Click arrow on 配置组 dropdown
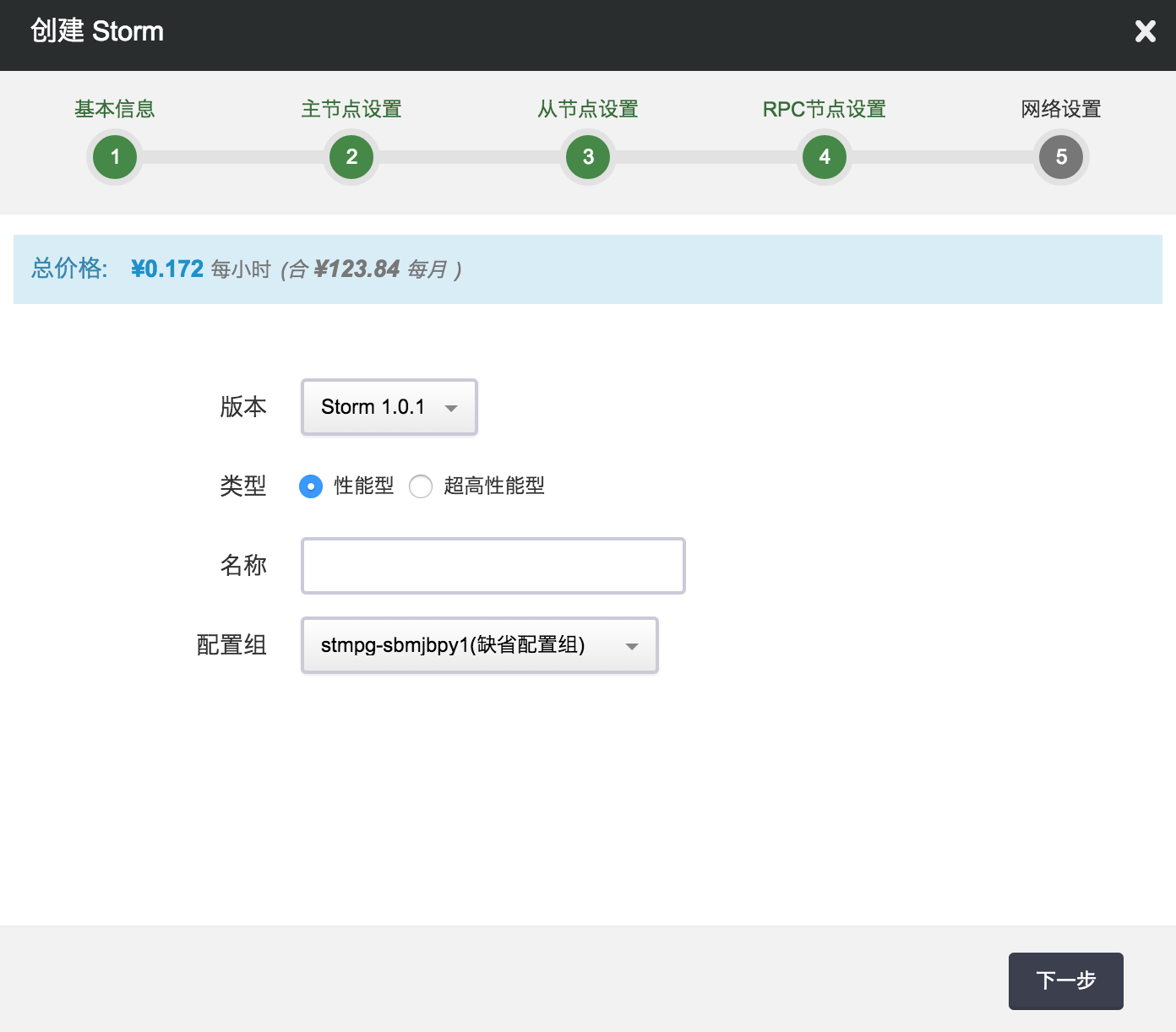 [631, 646]
